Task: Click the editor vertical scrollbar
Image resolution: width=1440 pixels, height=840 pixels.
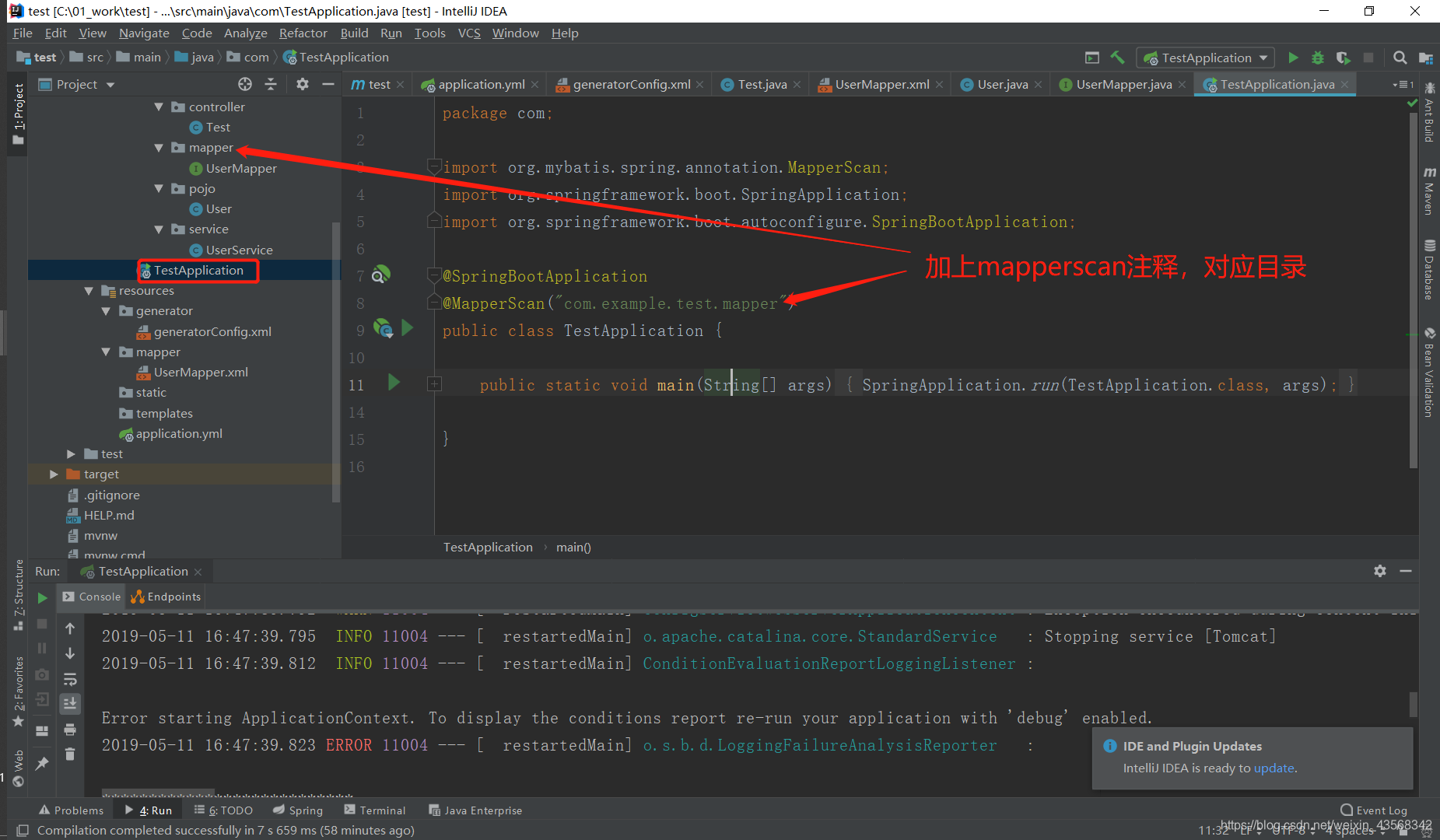Action: point(1414,289)
